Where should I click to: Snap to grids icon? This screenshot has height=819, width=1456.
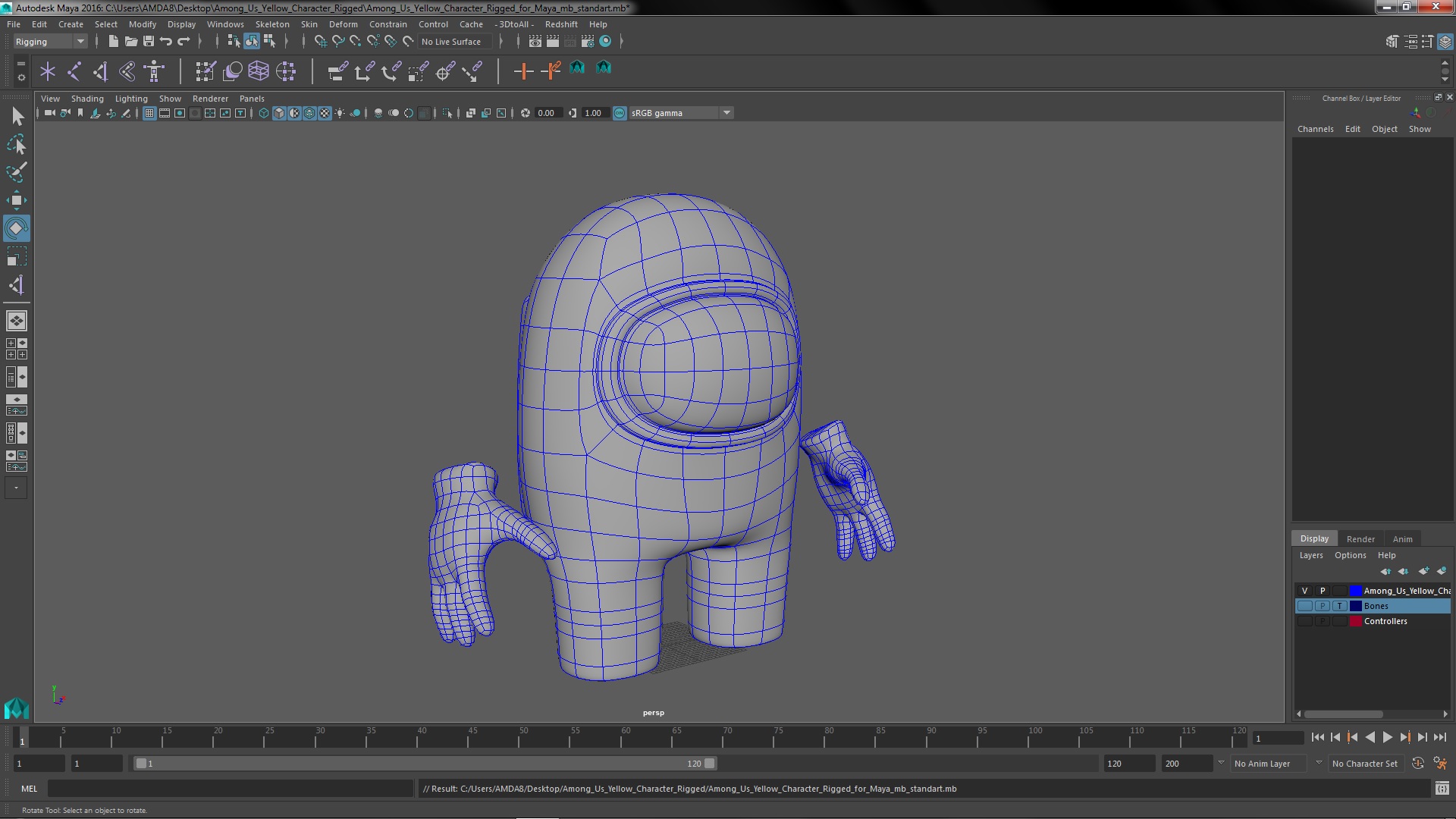tap(320, 42)
